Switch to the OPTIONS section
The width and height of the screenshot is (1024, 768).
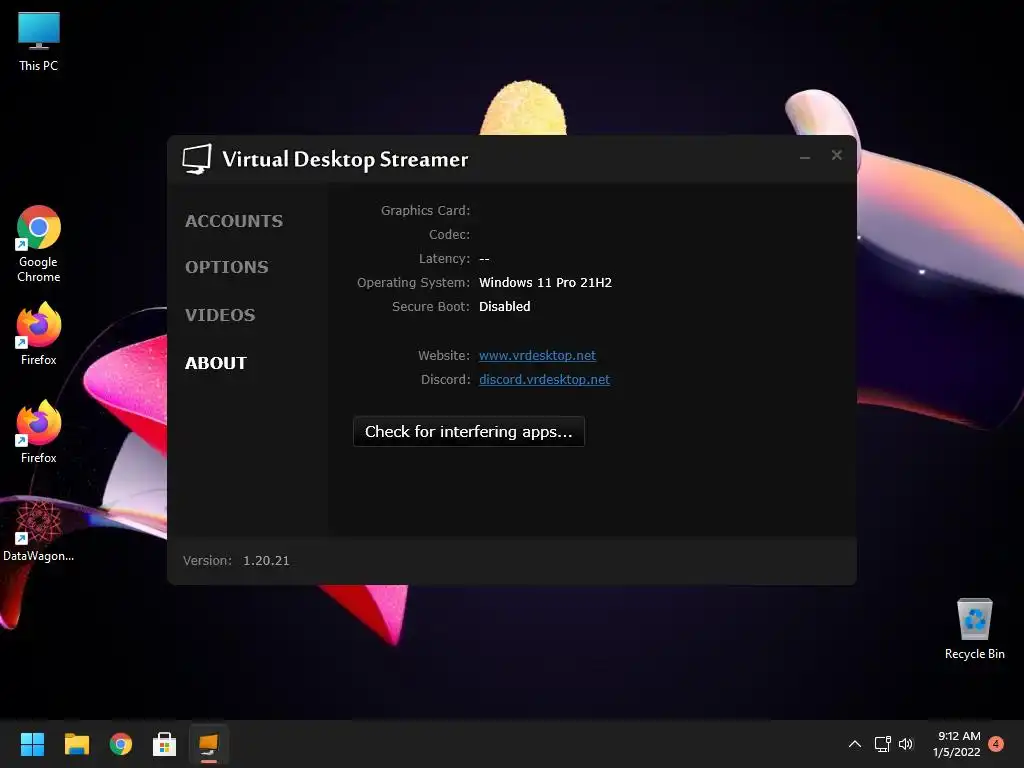click(227, 266)
